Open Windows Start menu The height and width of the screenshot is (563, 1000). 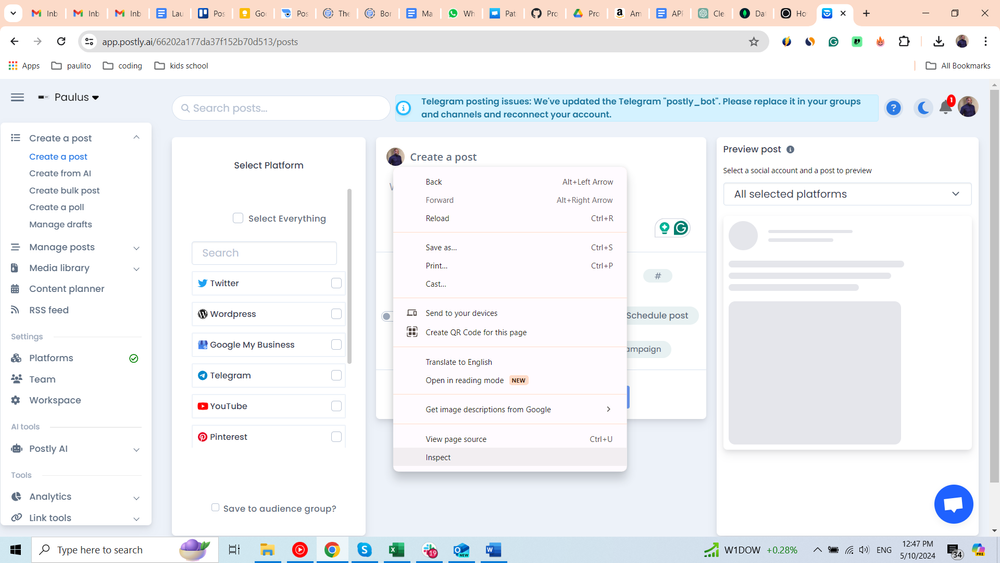[x=15, y=550]
